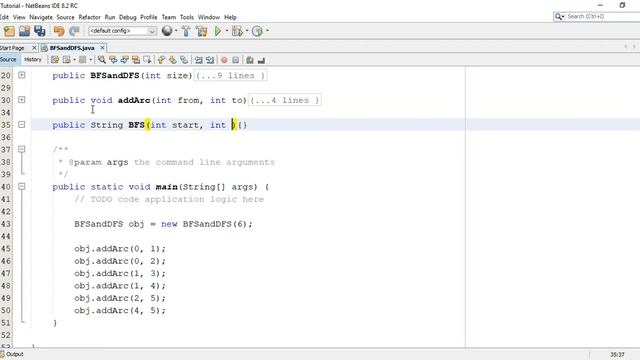The height and width of the screenshot is (360, 640).
Task: Open the Debug project dropdown arrow
Action: point(247,31)
